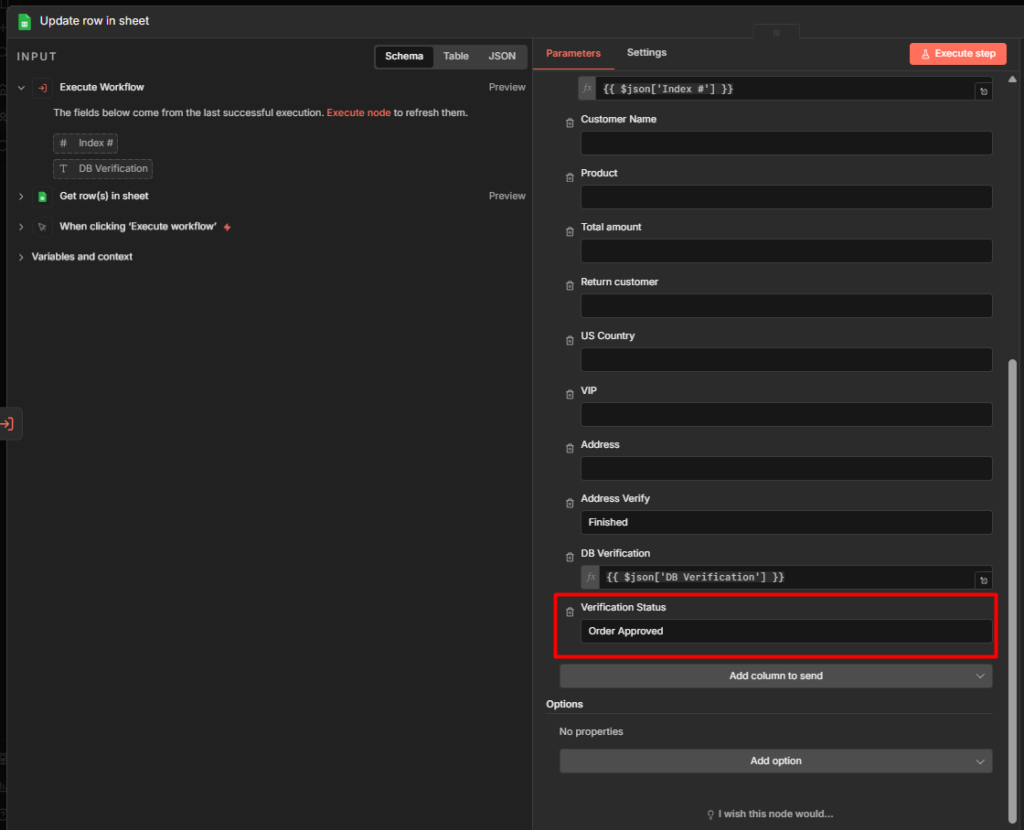Click the cursor icon beside When clicking 'Execute workflow'
Viewport: 1024px width, 830px height.
(41, 226)
